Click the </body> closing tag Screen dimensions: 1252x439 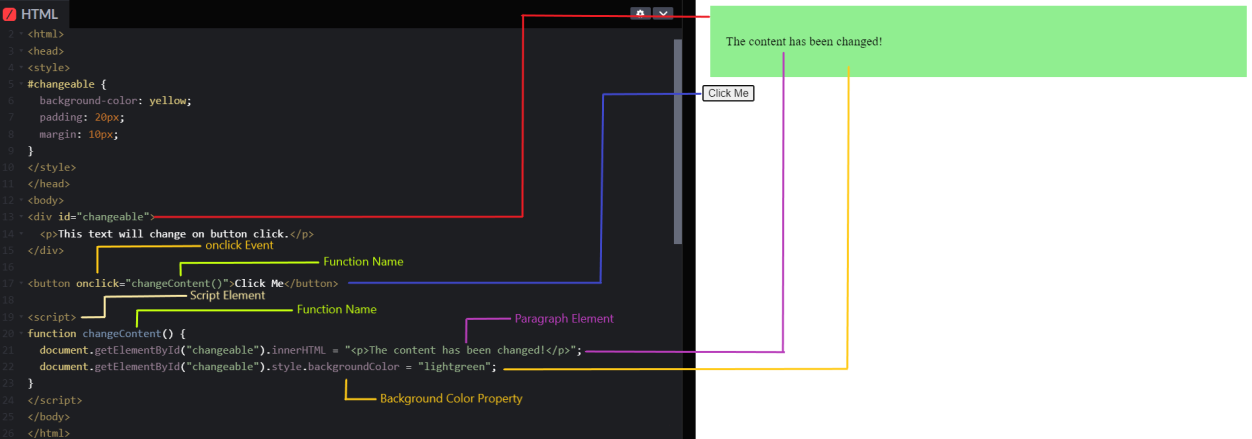pyautogui.click(x=49, y=416)
